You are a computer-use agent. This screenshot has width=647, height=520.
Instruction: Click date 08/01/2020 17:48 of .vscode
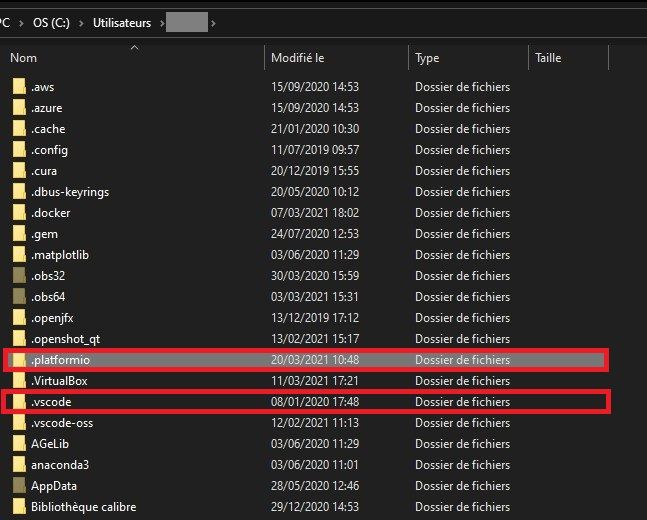tap(315, 402)
